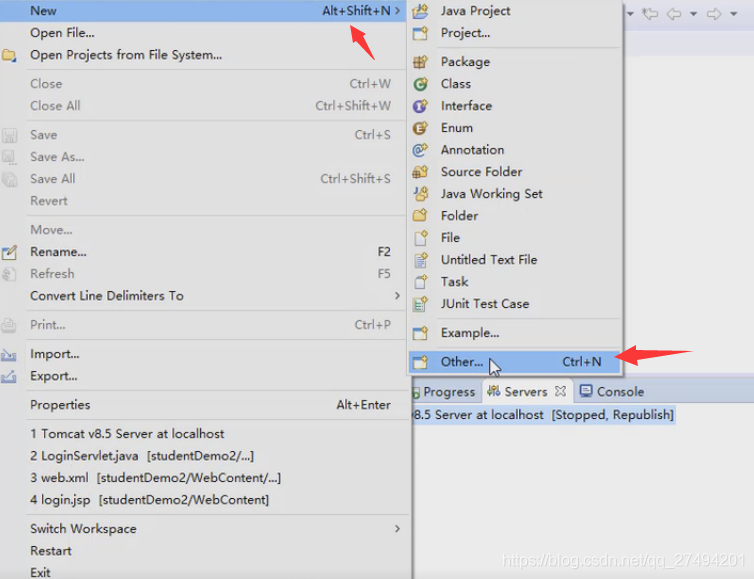Click the Package icon
This screenshot has width=754, height=579.
click(420, 62)
